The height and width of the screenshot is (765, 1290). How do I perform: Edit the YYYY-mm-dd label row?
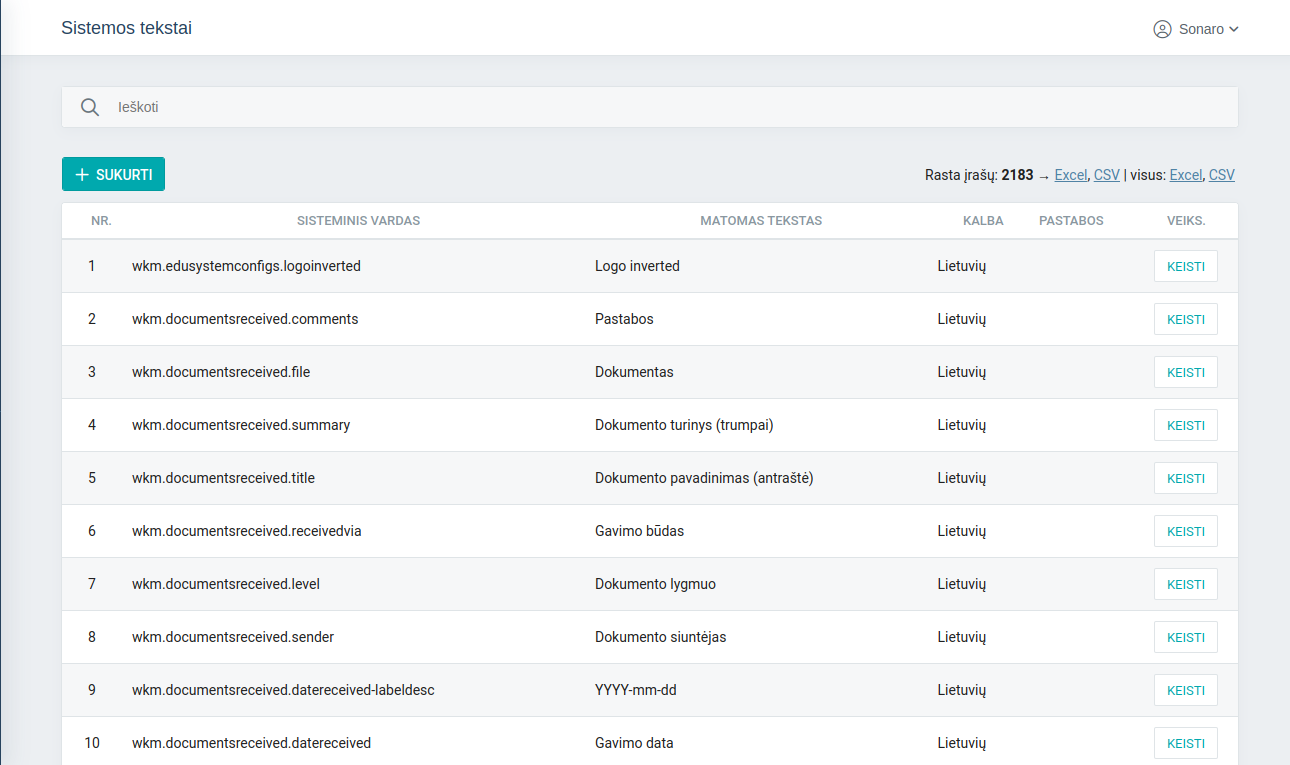point(1185,691)
